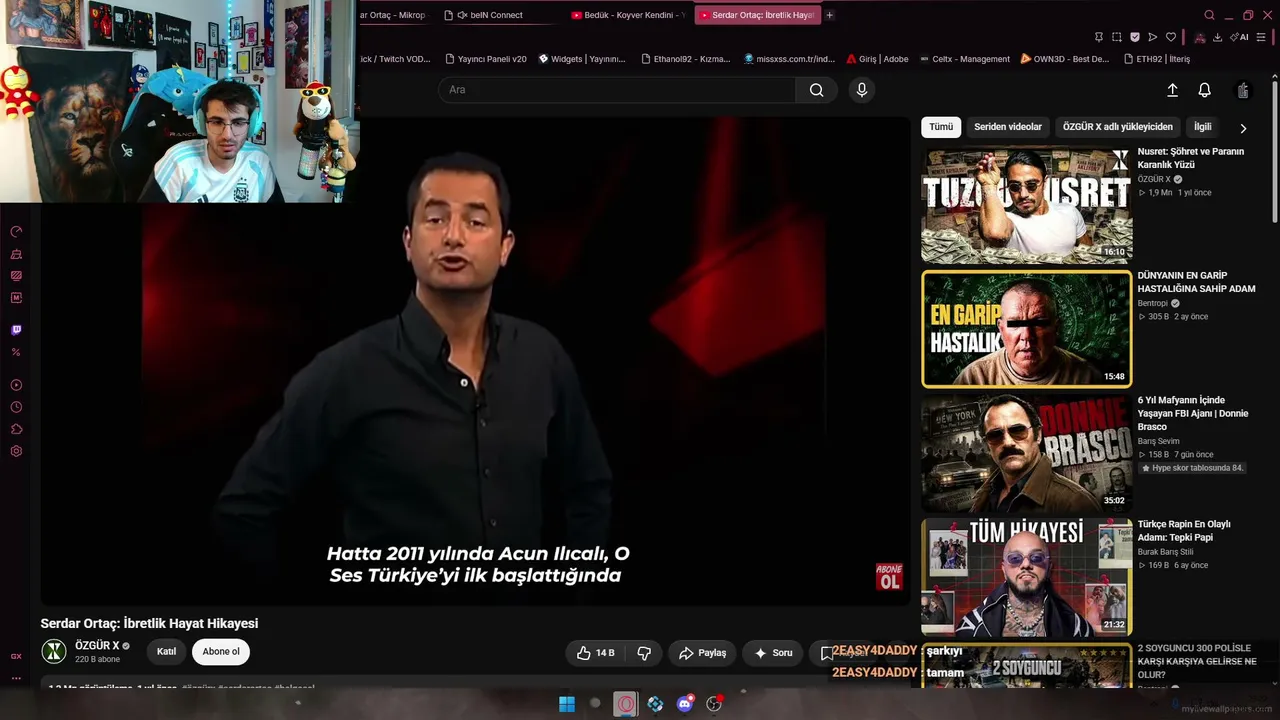Open History clock icon in sidebar
The image size is (1280, 720).
click(x=16, y=407)
